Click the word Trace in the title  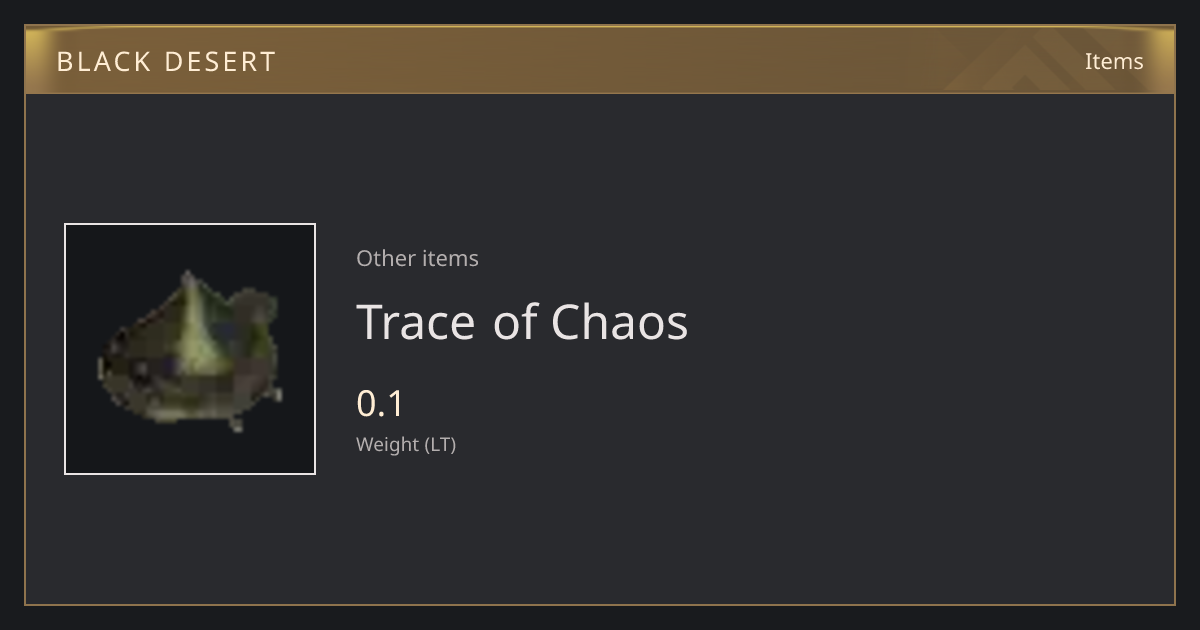pyautogui.click(x=416, y=321)
